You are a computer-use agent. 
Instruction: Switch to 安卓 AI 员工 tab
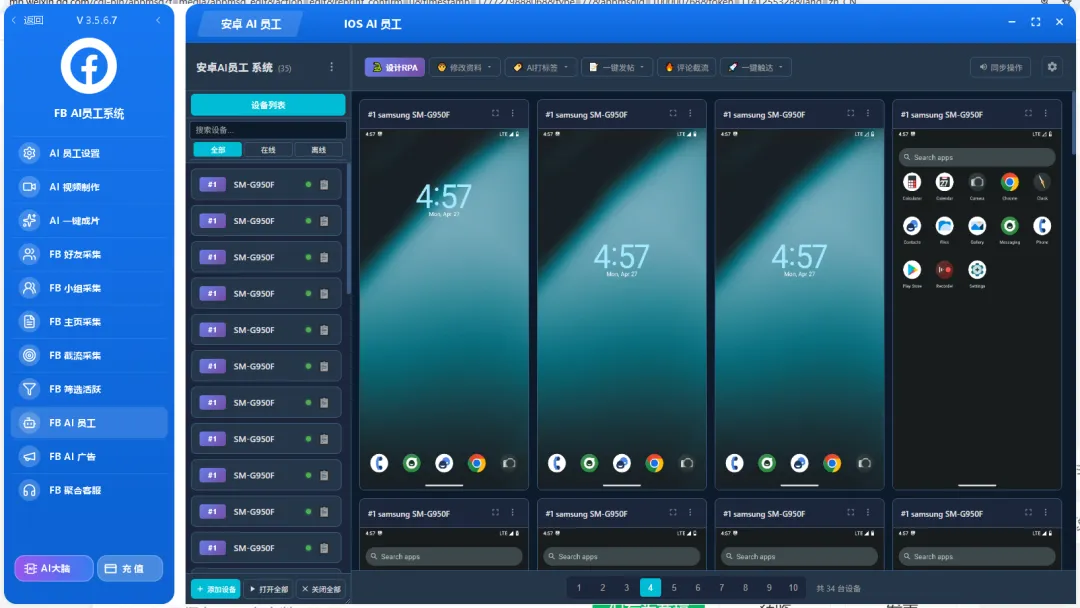[x=251, y=24]
